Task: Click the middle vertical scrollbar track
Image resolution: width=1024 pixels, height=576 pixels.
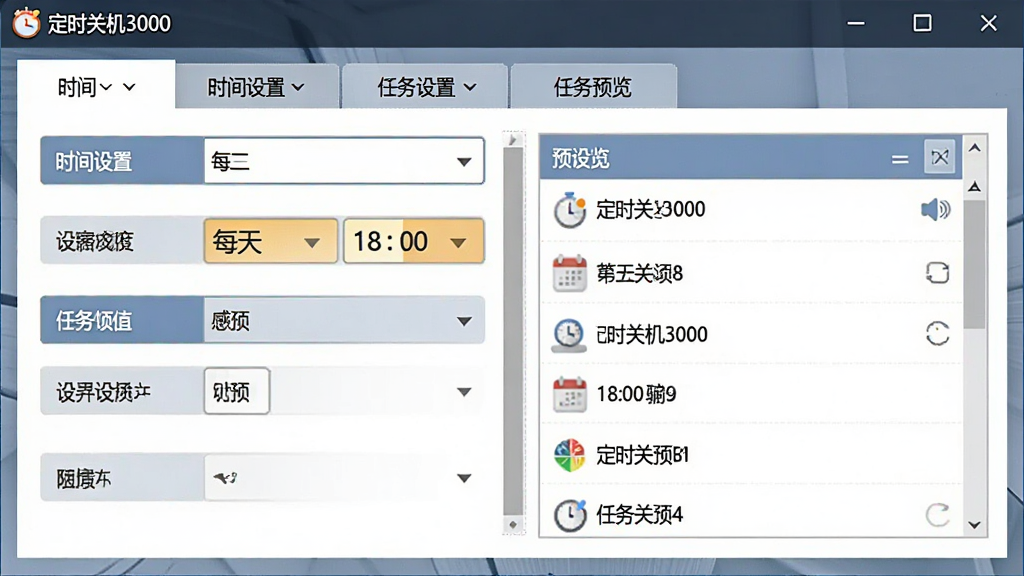Action: [x=513, y=332]
